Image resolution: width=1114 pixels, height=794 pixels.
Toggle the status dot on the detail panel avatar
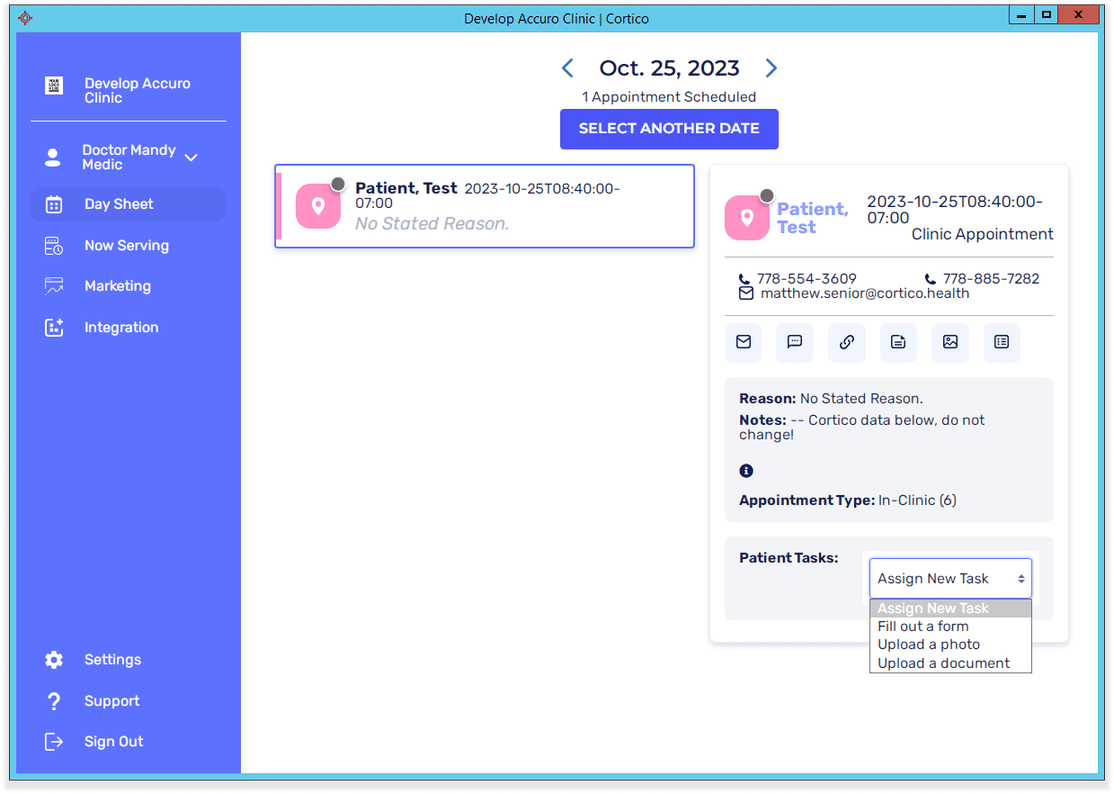pyautogui.click(x=766, y=196)
